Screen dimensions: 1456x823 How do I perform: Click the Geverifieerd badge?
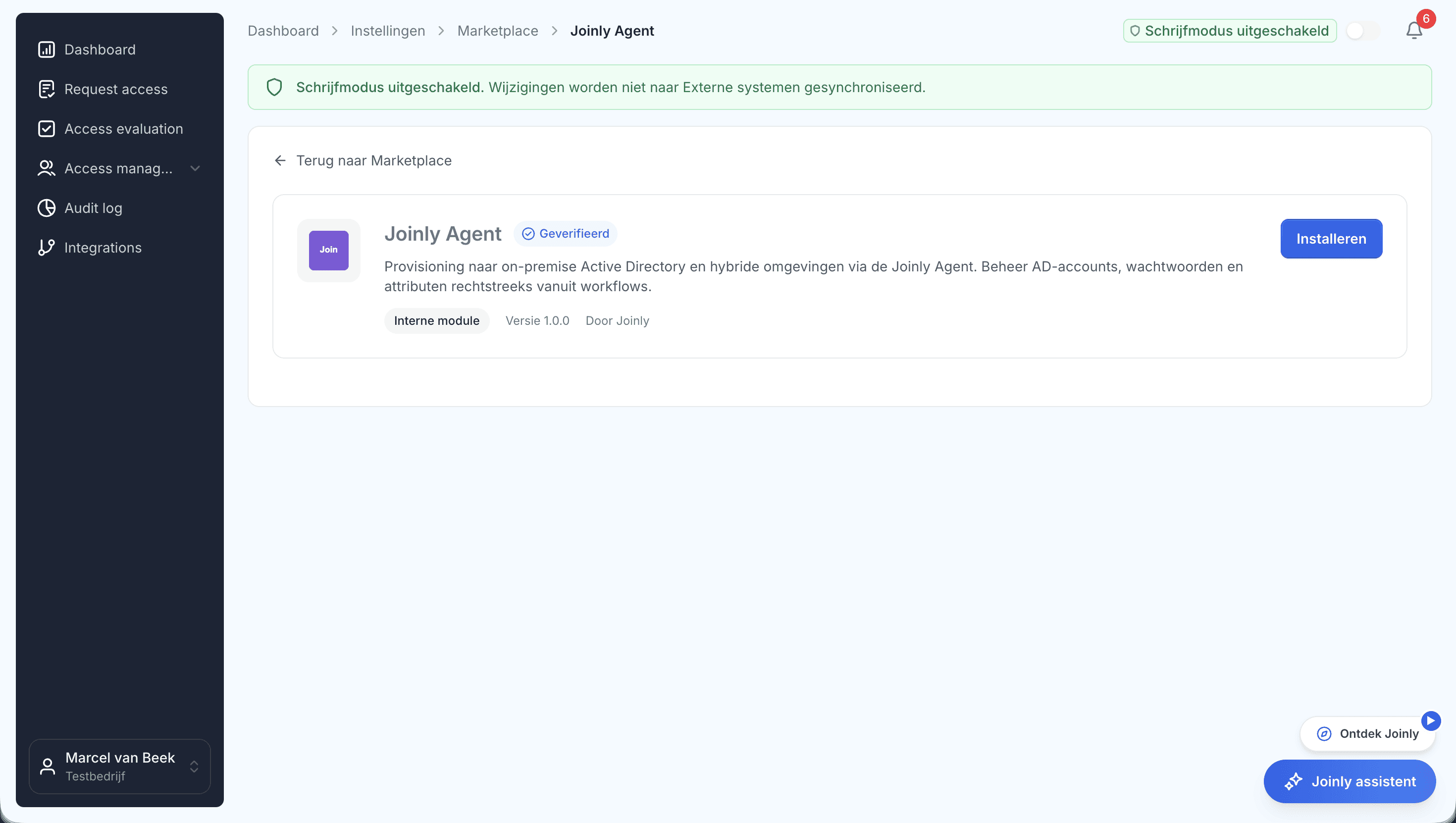coord(565,234)
